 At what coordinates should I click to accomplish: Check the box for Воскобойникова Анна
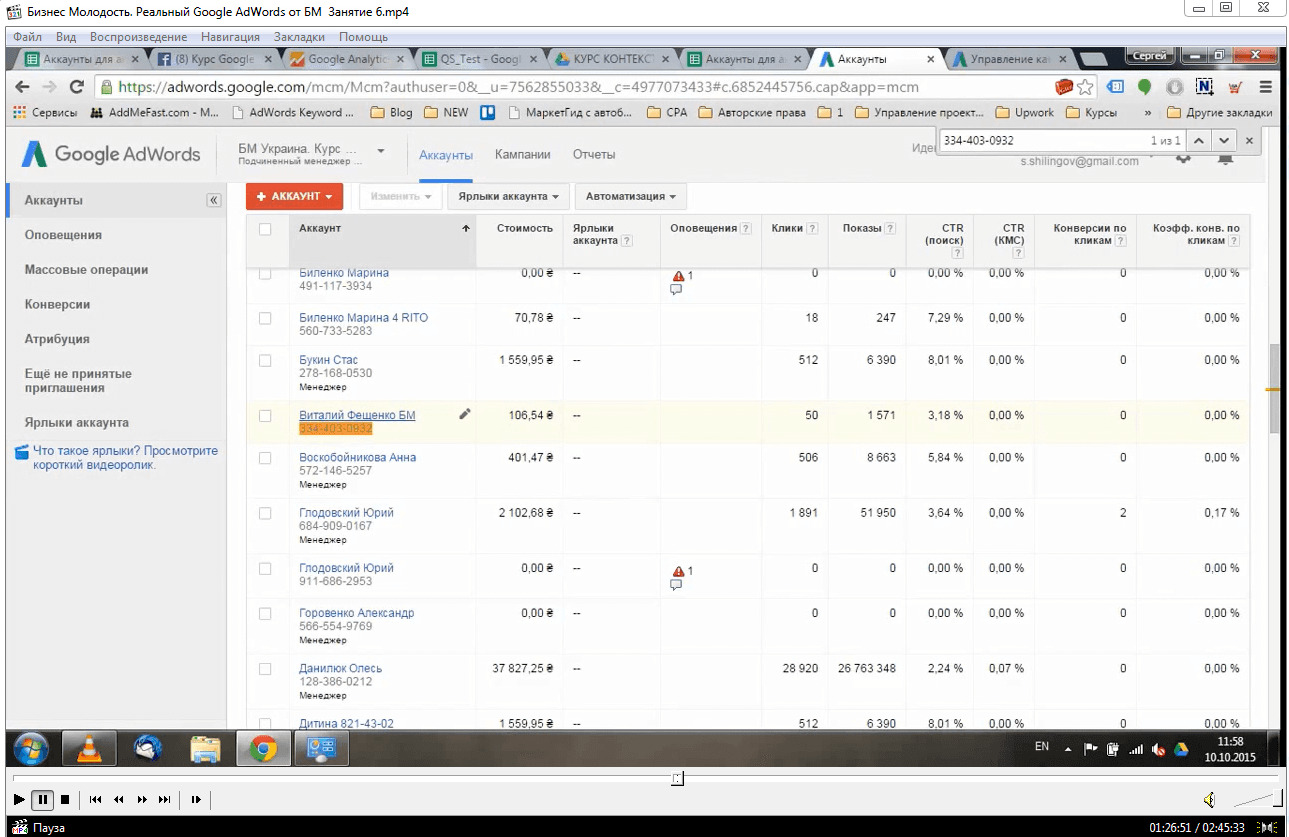click(265, 458)
